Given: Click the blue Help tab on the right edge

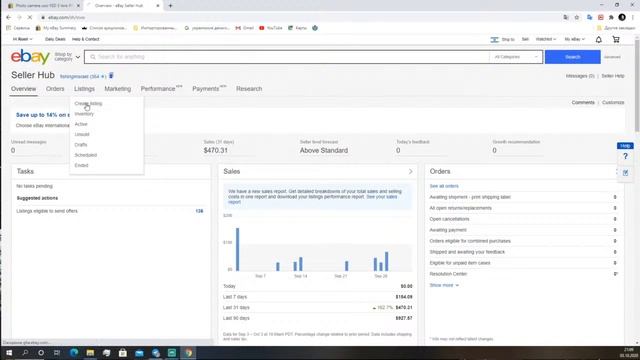Looking at the screenshot, I should [x=625, y=146].
